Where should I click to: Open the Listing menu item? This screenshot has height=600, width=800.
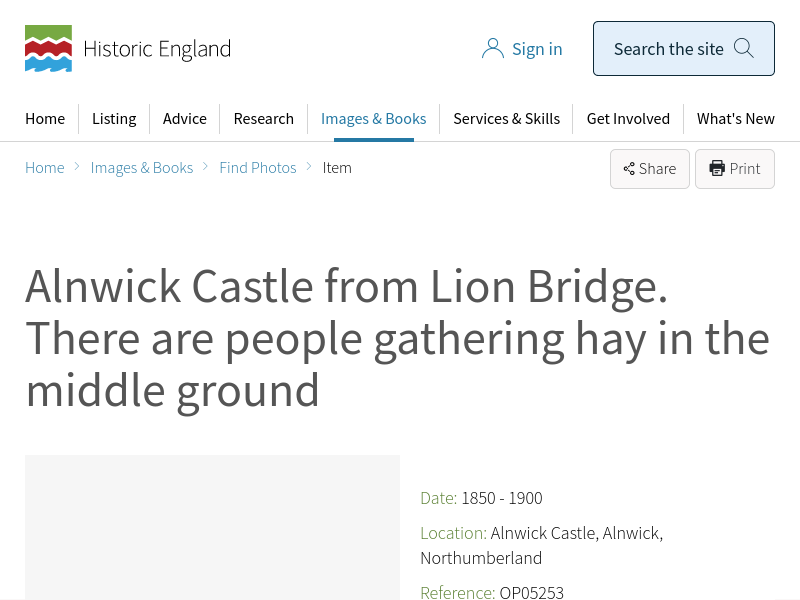[x=114, y=119]
